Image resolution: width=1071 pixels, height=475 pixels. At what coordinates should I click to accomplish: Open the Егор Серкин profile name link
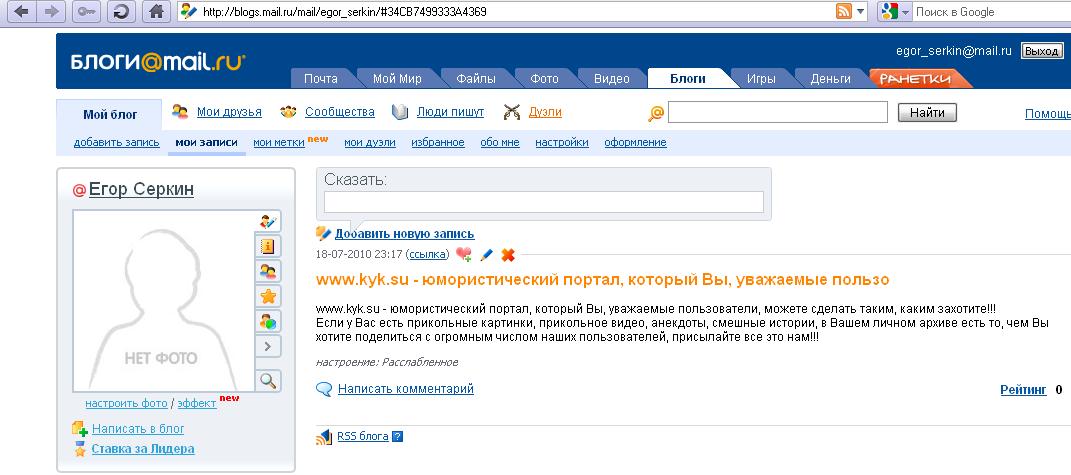coord(141,189)
